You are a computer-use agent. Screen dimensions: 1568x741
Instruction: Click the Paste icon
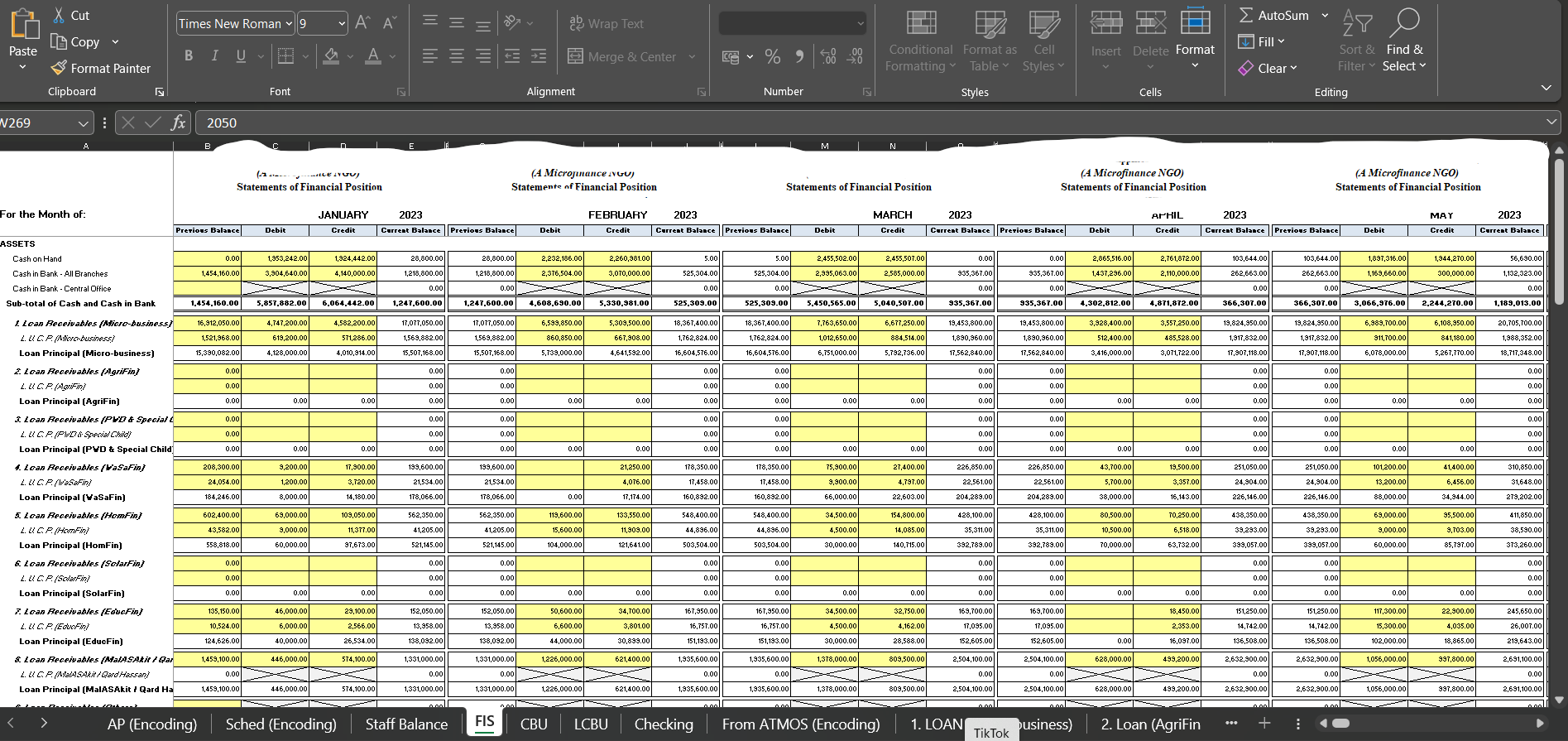coord(23,25)
